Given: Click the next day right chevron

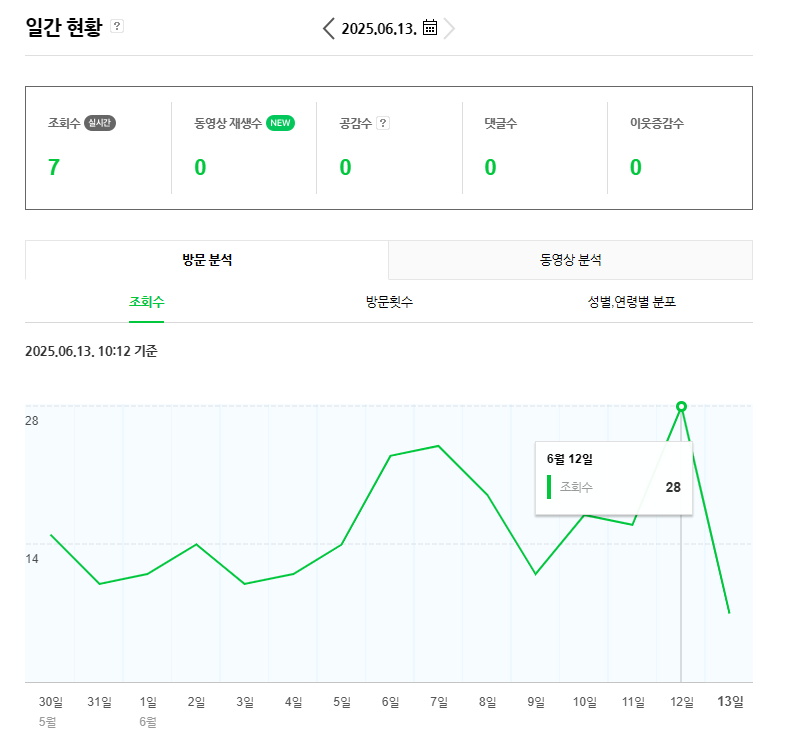Looking at the screenshot, I should [449, 28].
